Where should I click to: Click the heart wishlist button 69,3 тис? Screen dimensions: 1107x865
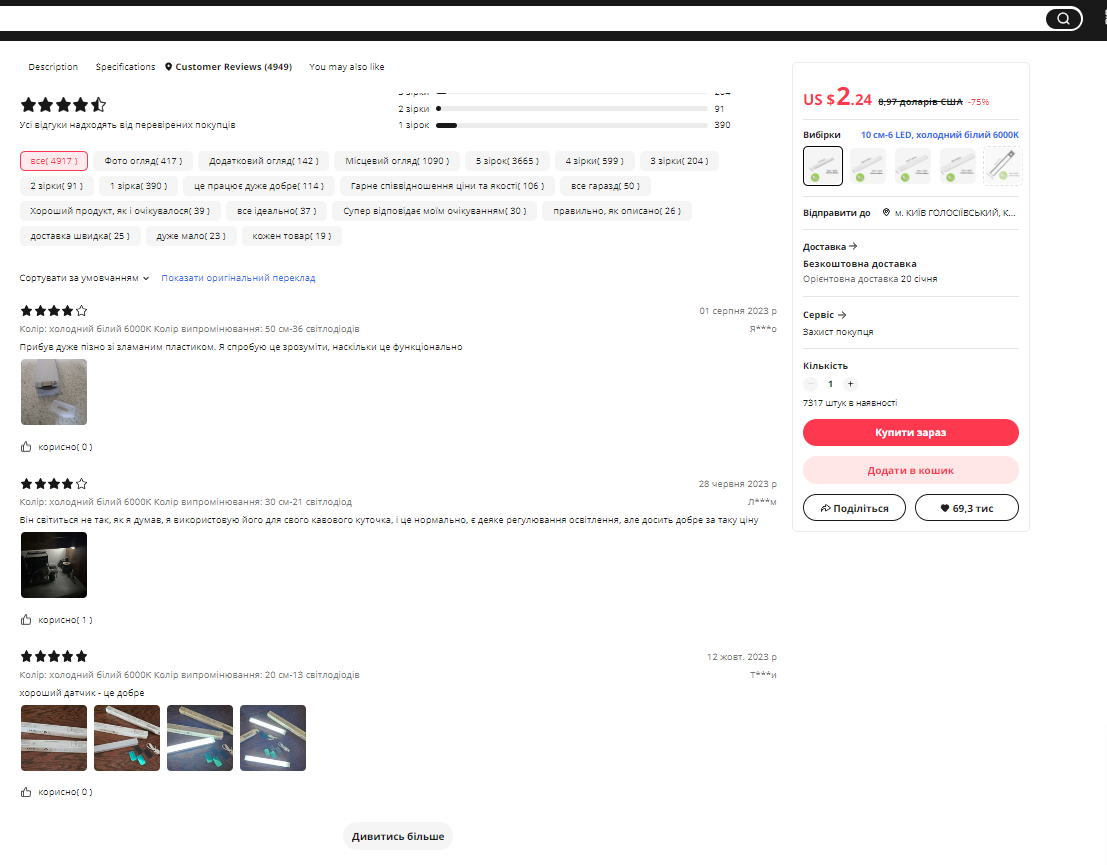pos(966,508)
